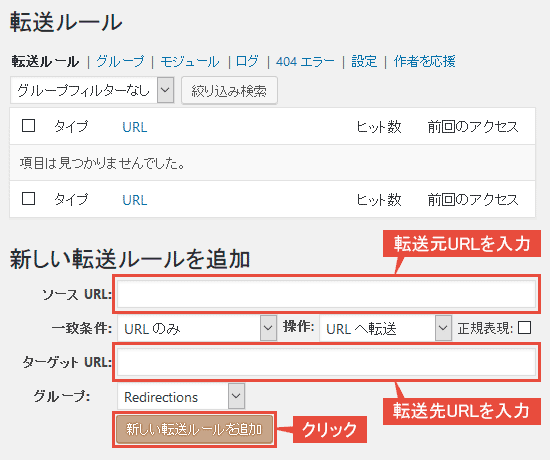Viewport: 550px width, 460px height.
Task: Focus the ターゲット URL input field
Action: [327, 362]
